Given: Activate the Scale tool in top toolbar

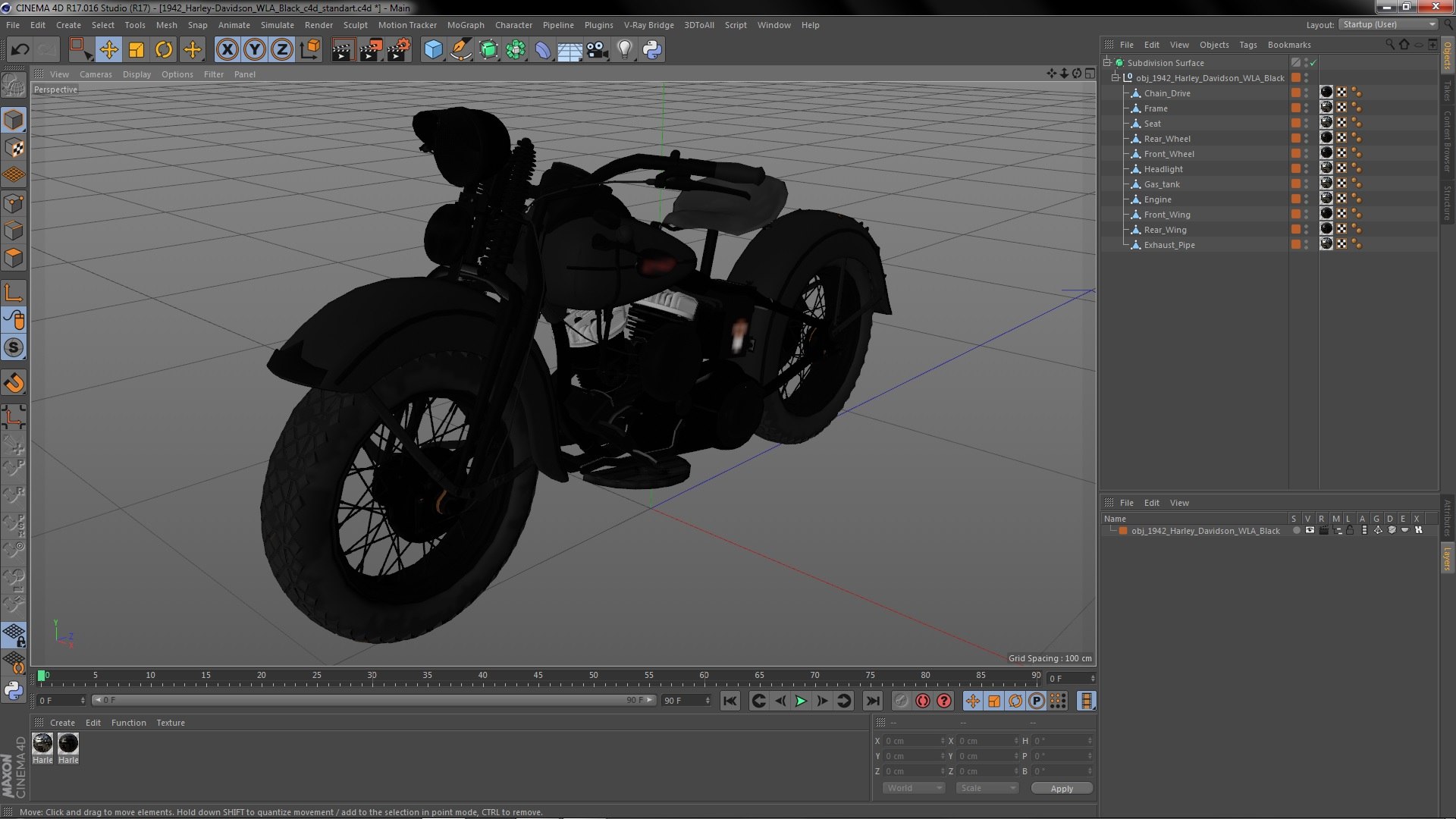Looking at the screenshot, I should click(x=136, y=50).
